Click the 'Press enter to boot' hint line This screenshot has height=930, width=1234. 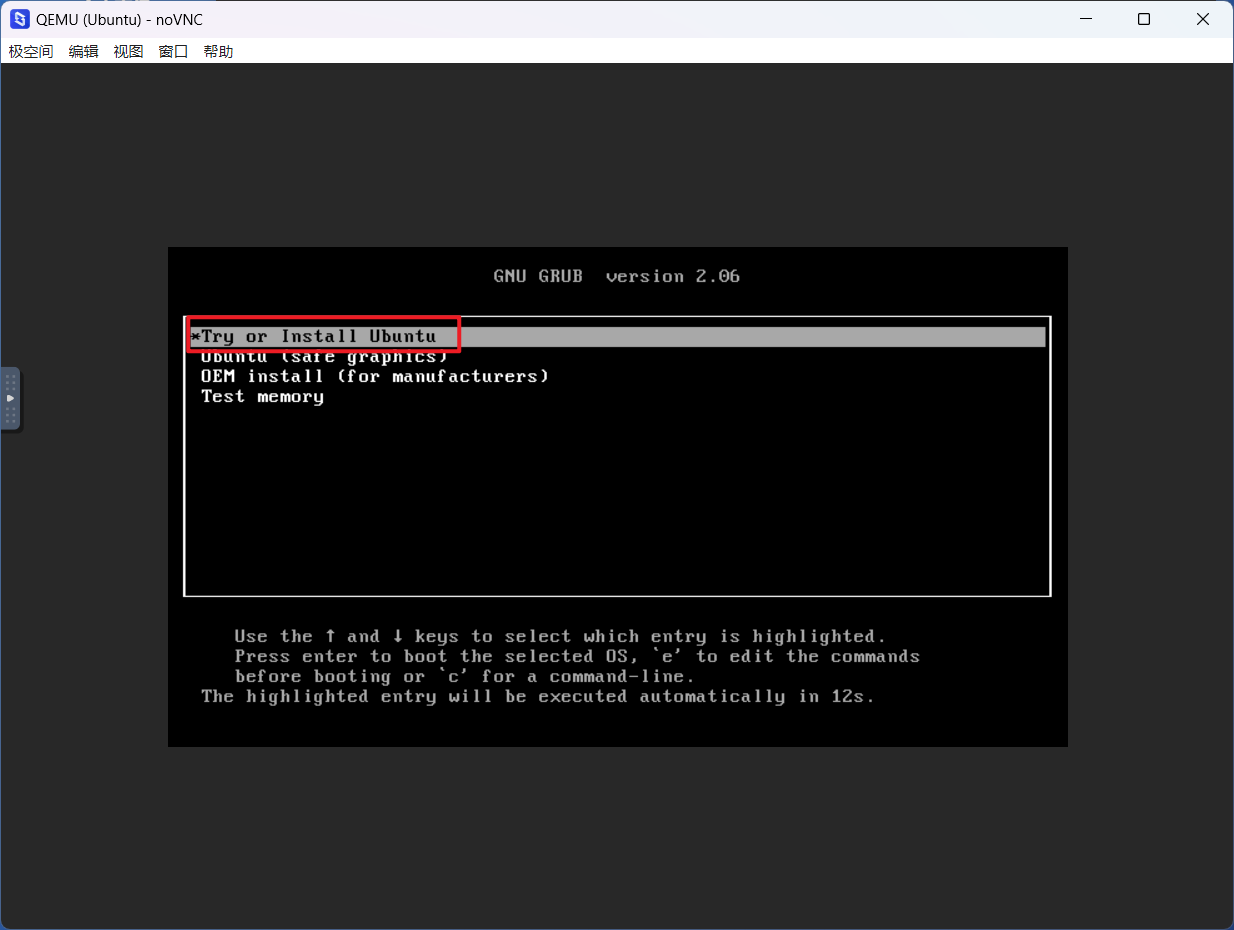[x=577, y=656]
